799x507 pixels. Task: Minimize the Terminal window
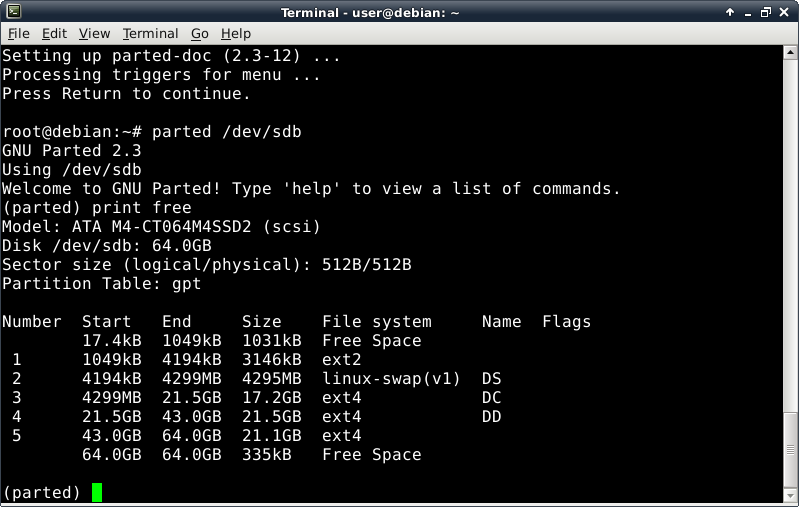748,12
